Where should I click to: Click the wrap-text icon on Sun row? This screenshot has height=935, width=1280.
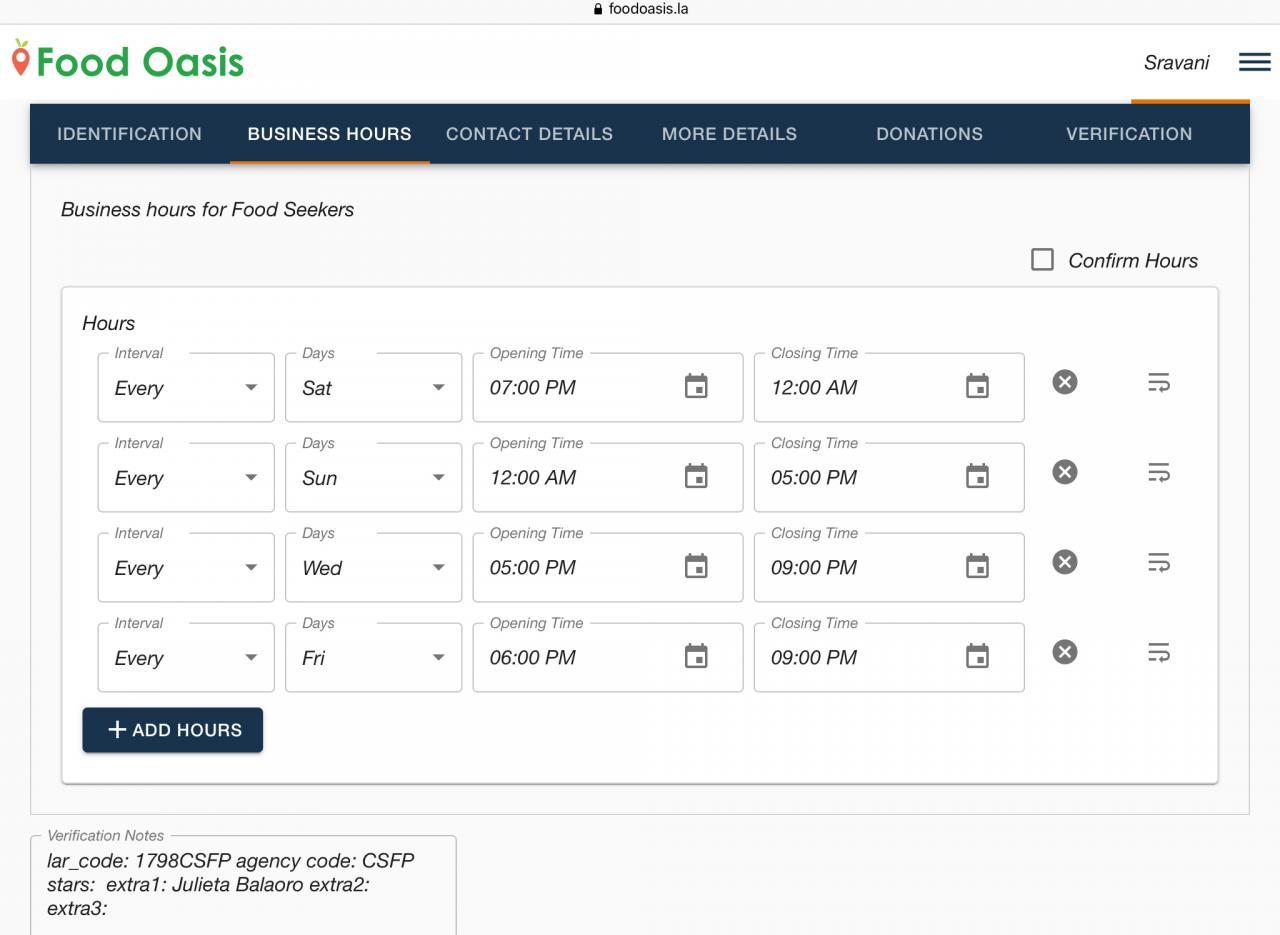pyautogui.click(x=1159, y=472)
